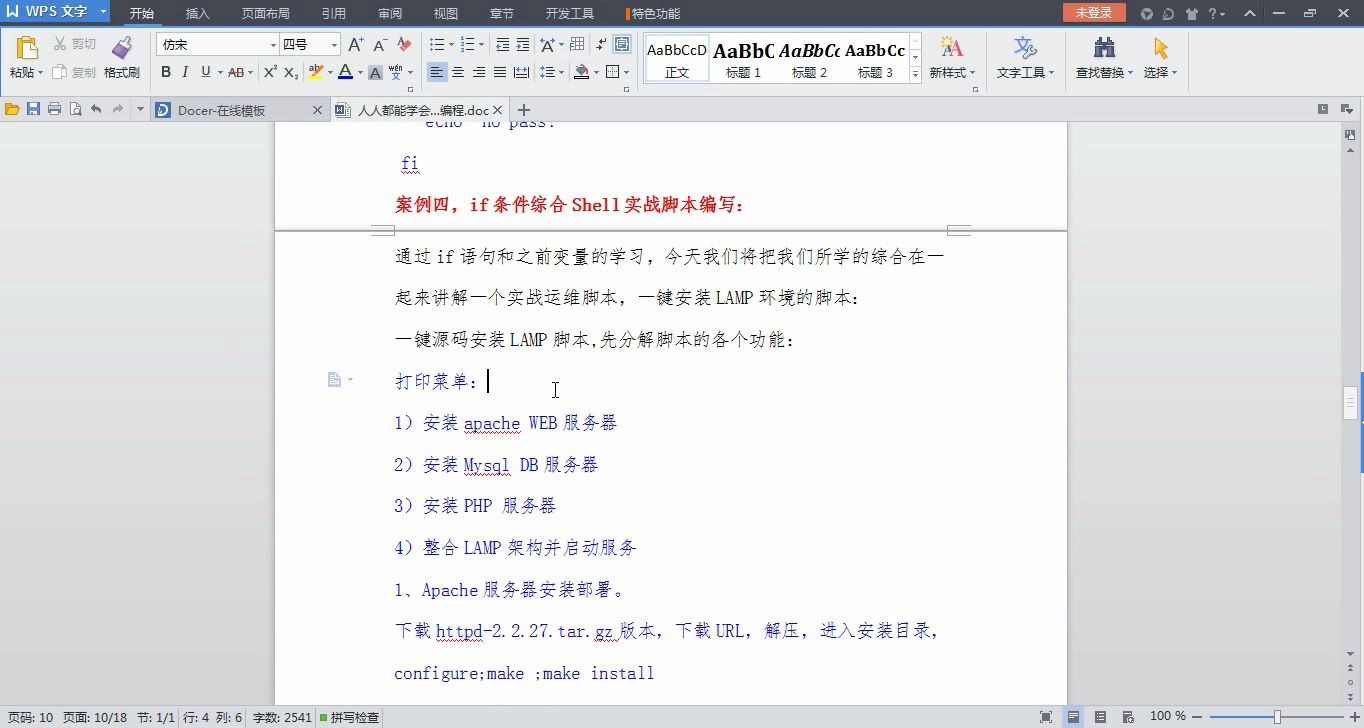The height and width of the screenshot is (728, 1364).
Task: Open print preview icon
Action: pyautogui.click(x=75, y=109)
